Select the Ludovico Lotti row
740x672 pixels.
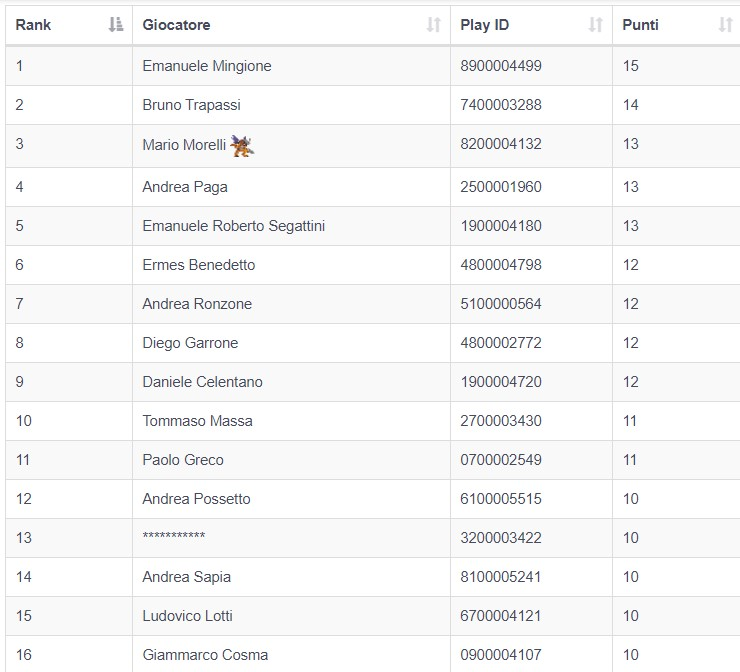[x=373, y=616]
